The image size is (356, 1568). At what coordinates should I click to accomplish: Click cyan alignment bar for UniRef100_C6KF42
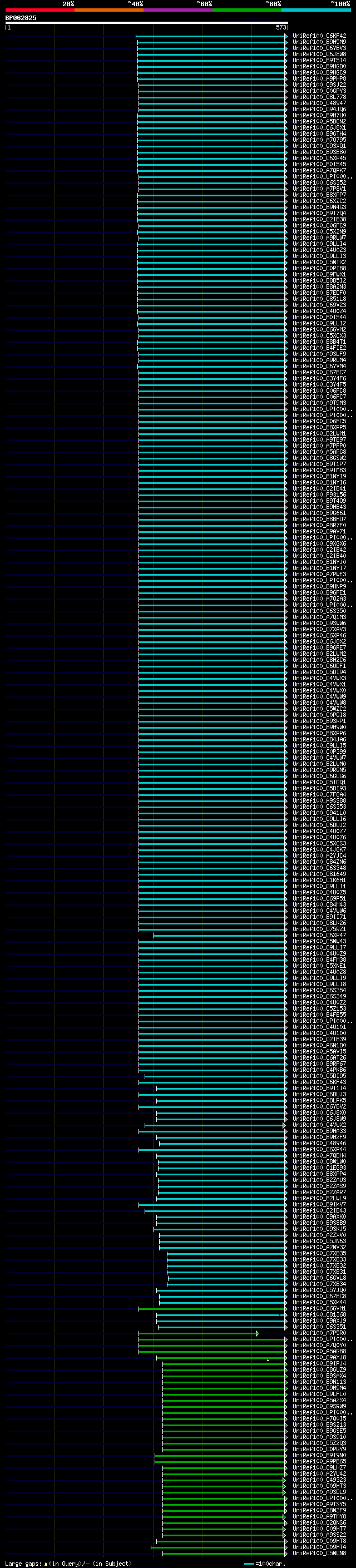pyautogui.click(x=212, y=36)
